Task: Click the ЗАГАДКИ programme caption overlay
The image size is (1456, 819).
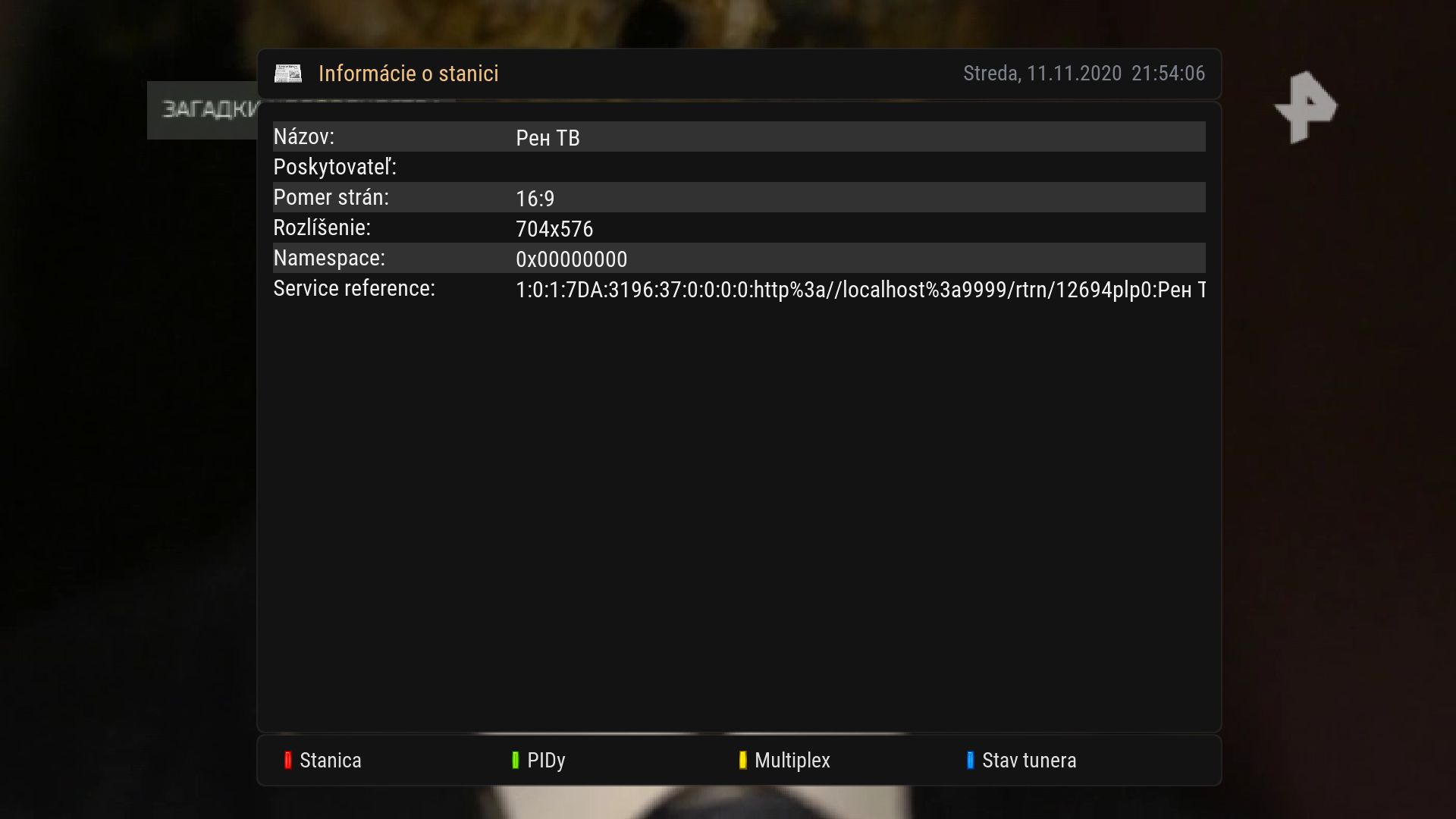Action: pos(202,110)
